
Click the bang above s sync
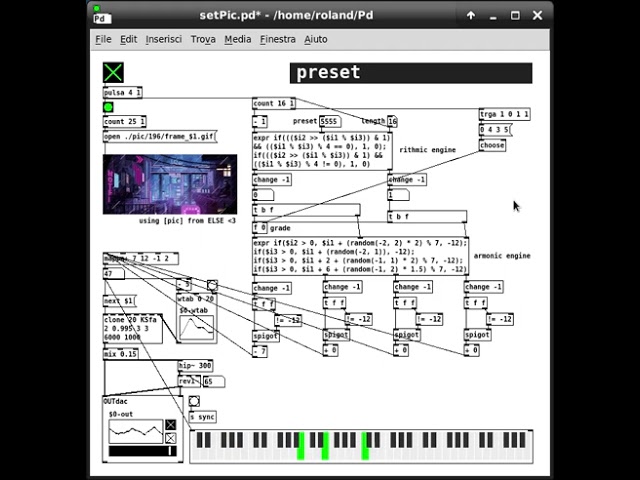[x=194, y=401]
